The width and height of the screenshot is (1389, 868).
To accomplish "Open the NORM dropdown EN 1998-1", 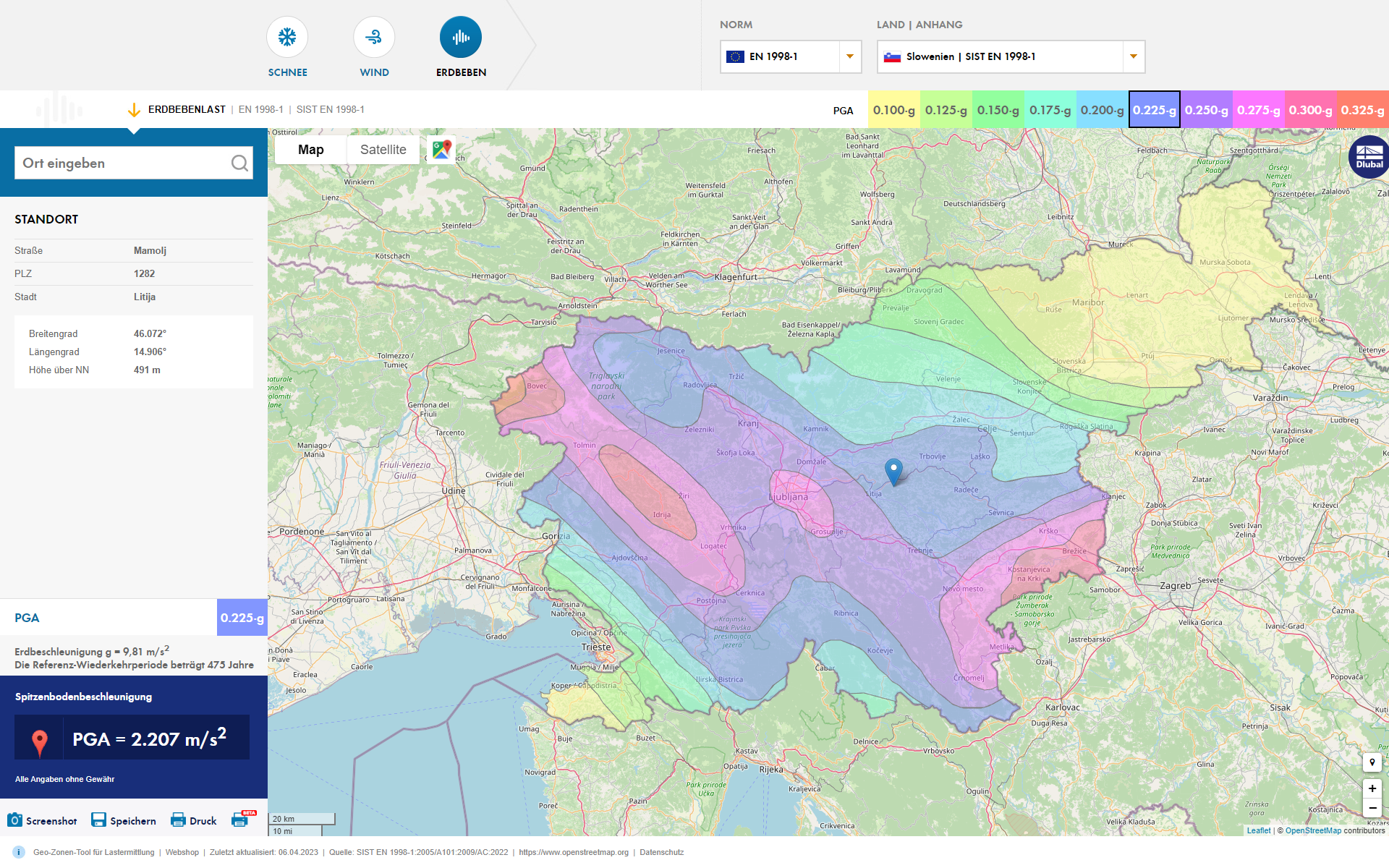I will (790, 56).
